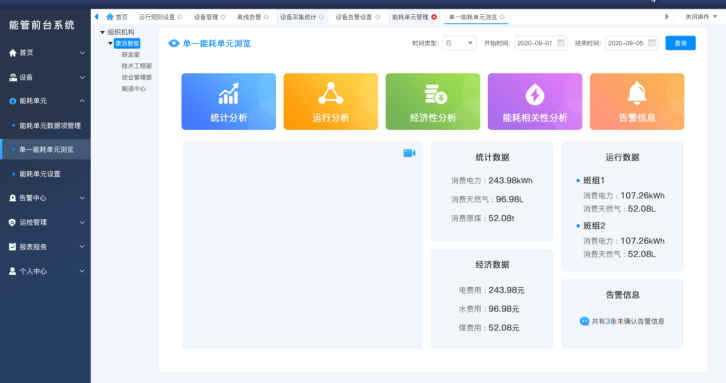This screenshot has width=726, height=383.
Task: Open 能耗单元设置 submenu item
Action: (x=40, y=174)
